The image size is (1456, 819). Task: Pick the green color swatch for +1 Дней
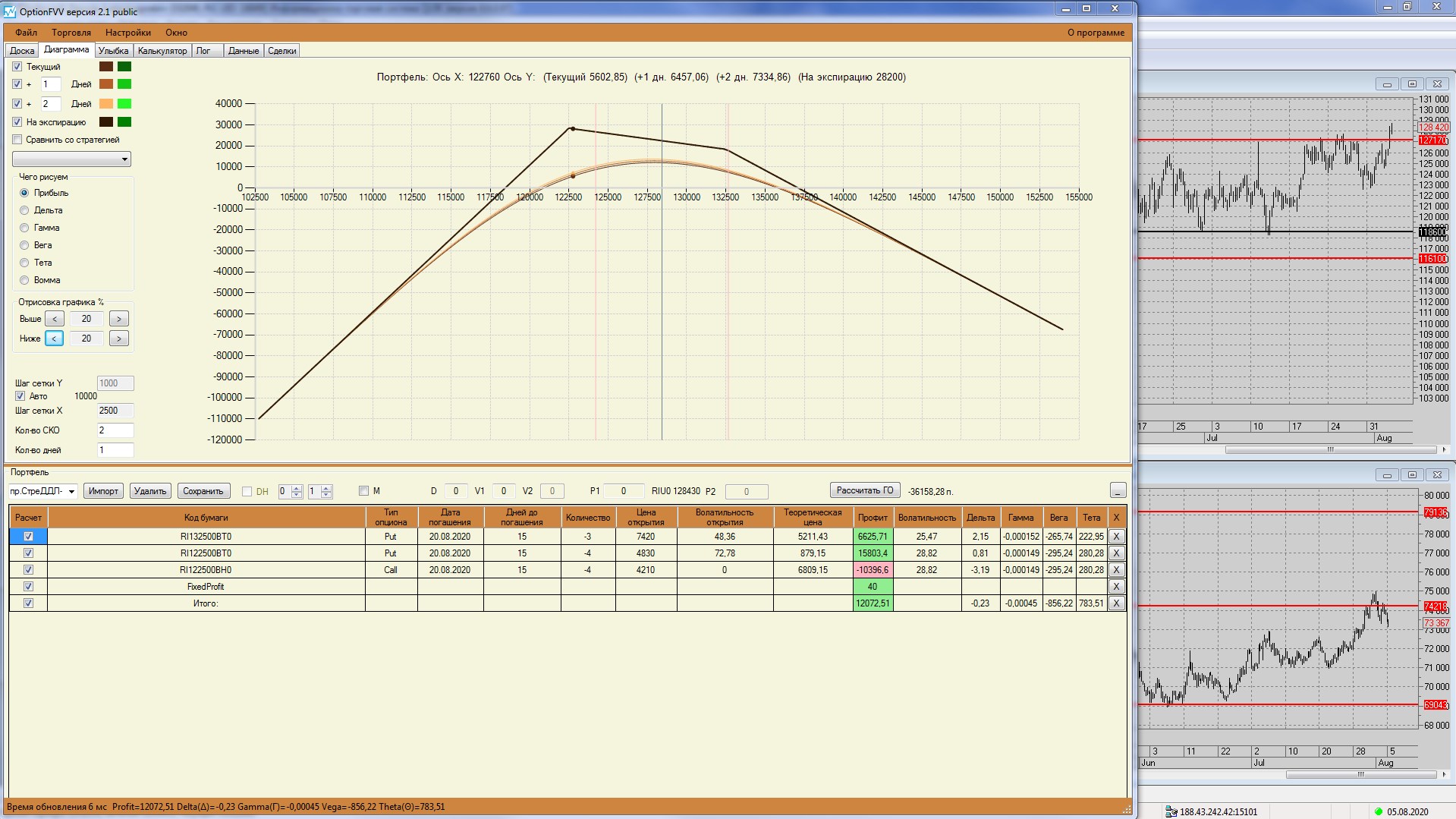(x=124, y=84)
